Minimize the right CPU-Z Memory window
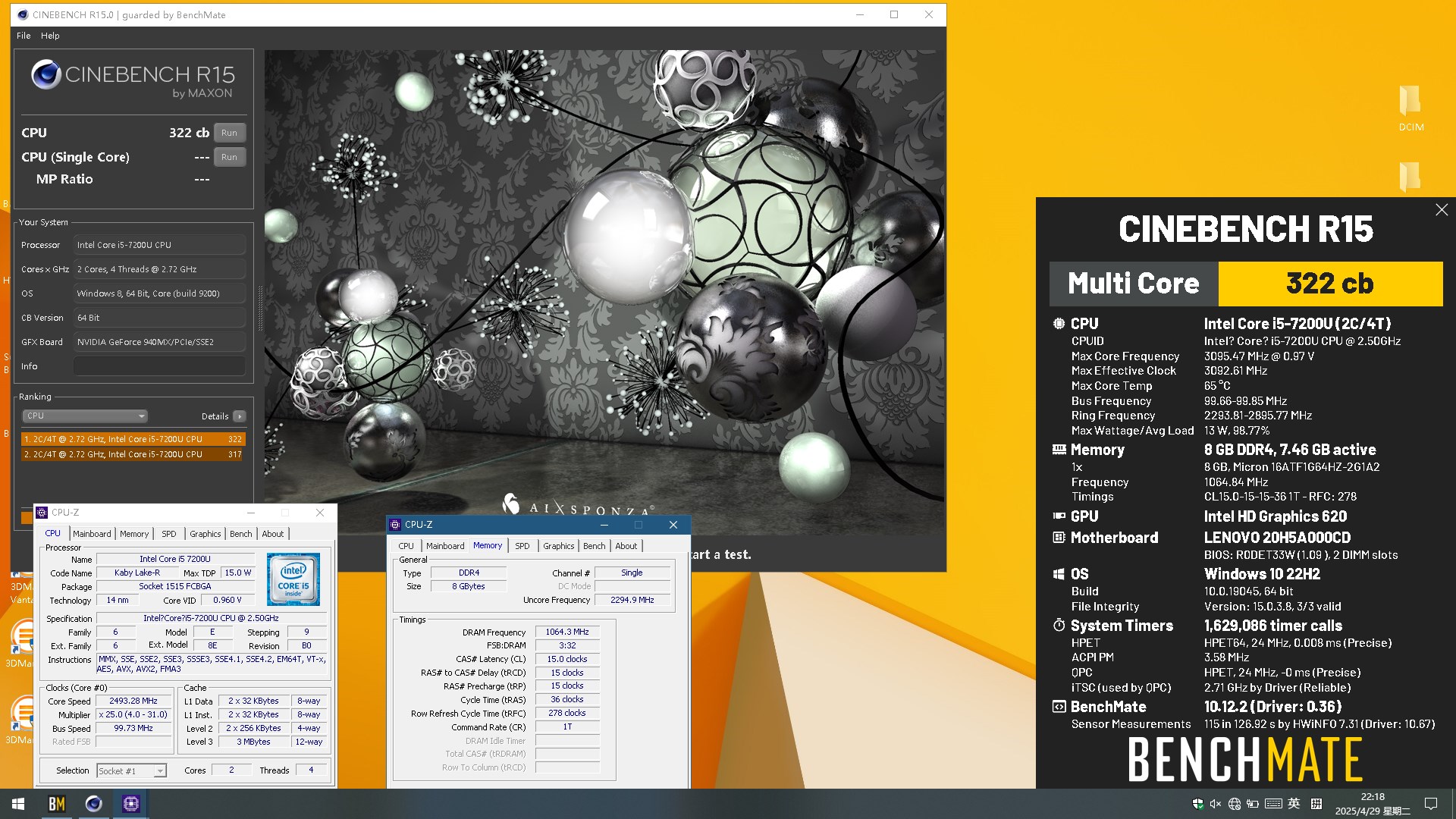The width and height of the screenshot is (1456, 819). tap(604, 525)
